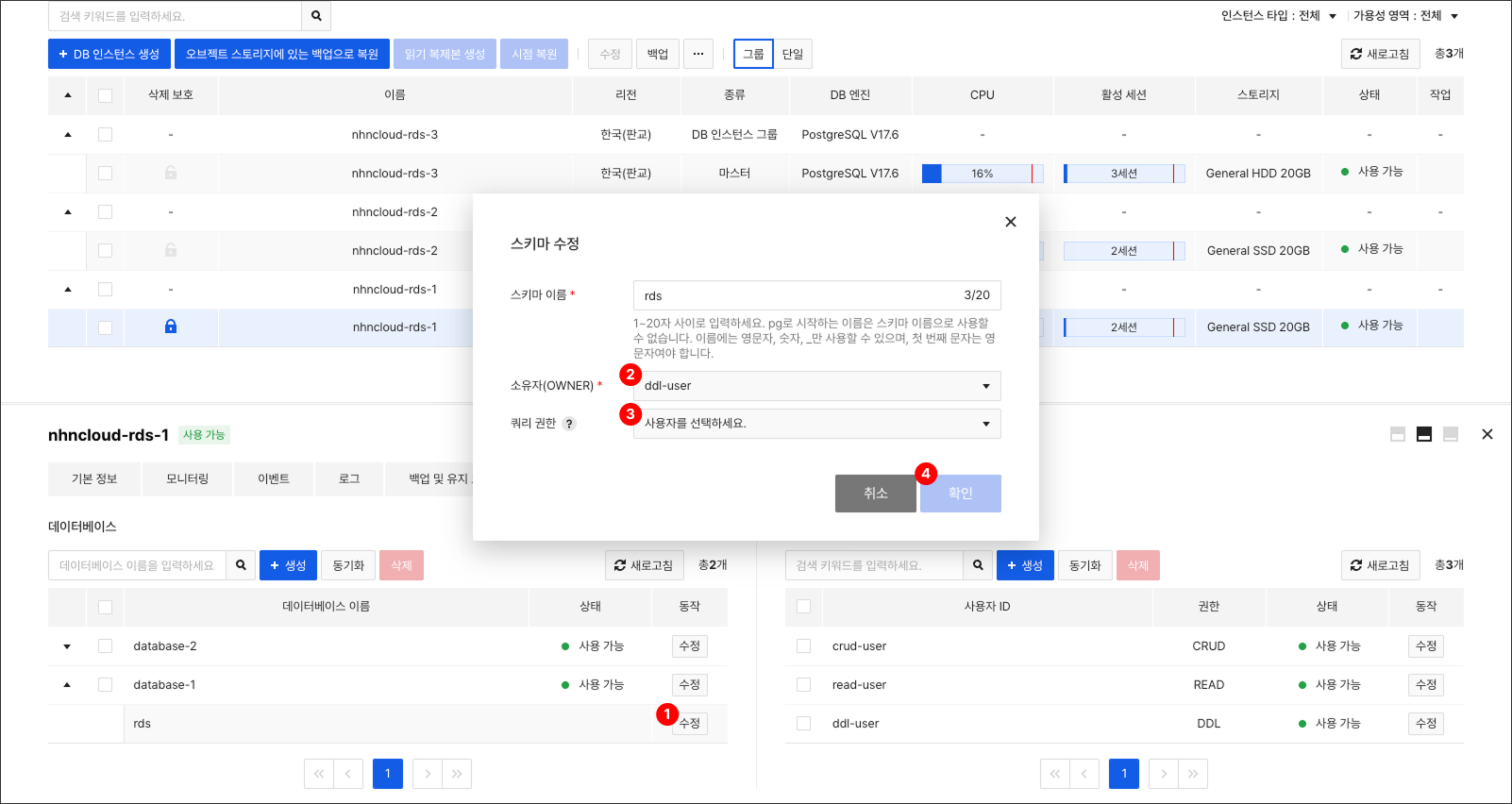Click 확인 in schema dialog

click(961, 494)
